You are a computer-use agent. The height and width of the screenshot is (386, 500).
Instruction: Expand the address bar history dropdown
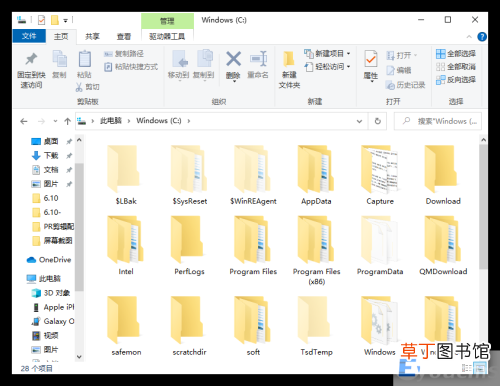point(359,121)
